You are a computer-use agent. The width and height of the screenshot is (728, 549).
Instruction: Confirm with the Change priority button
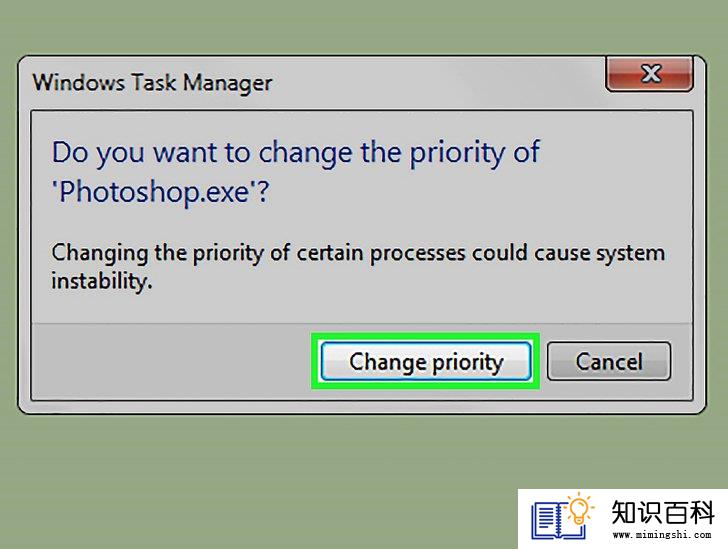tap(426, 361)
